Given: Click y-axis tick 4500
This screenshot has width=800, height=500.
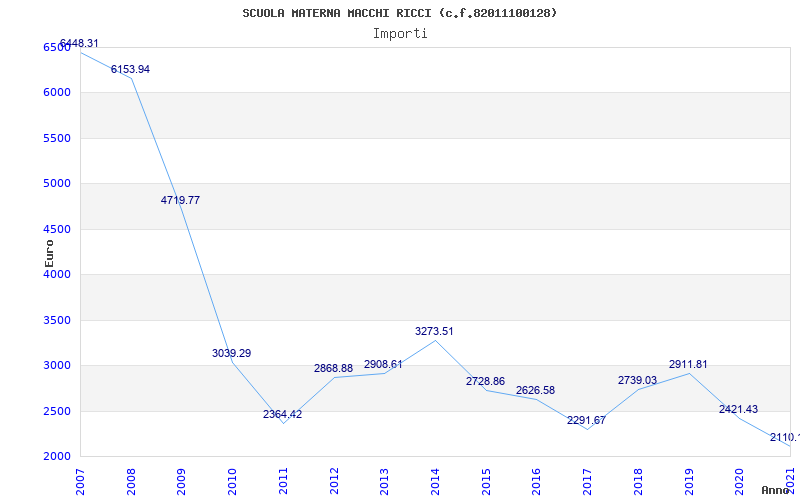Looking at the screenshot, I should click(57, 230).
